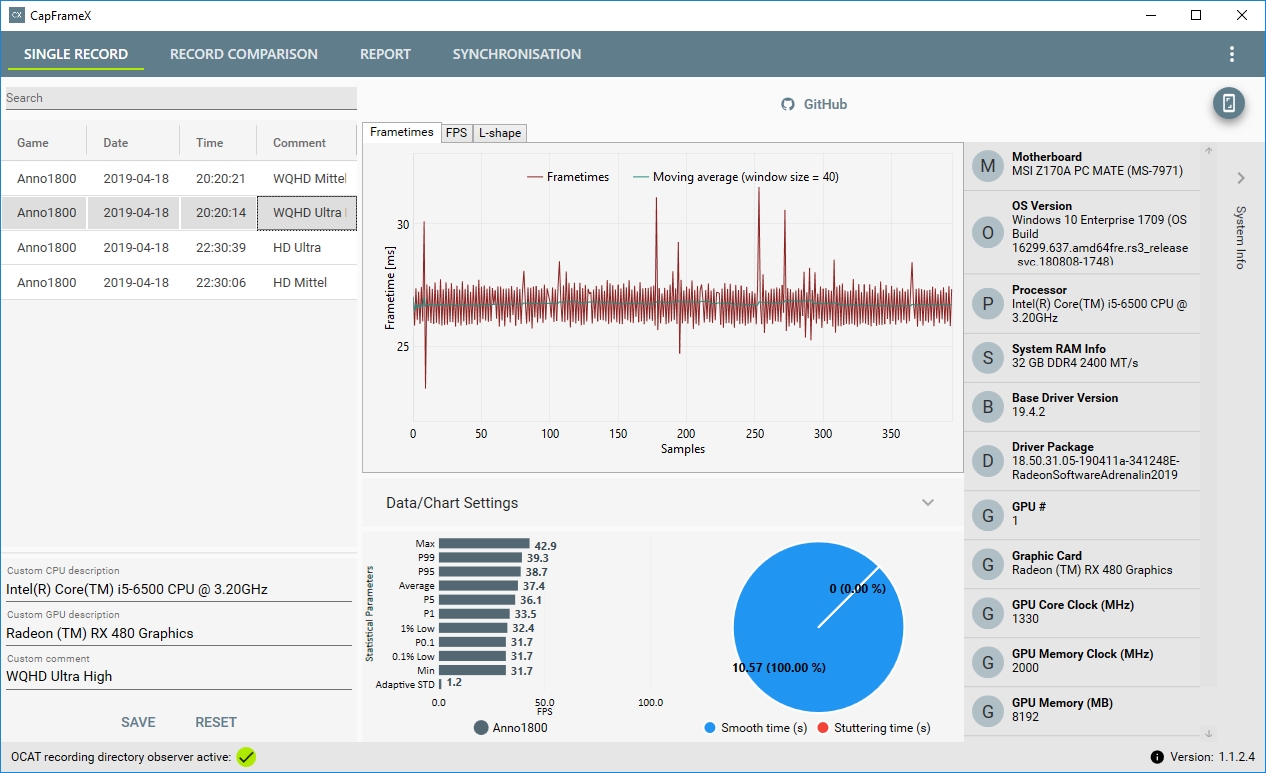Click the MSI Z170A PC MATE motherboard text
The height and width of the screenshot is (773, 1266).
click(1097, 171)
